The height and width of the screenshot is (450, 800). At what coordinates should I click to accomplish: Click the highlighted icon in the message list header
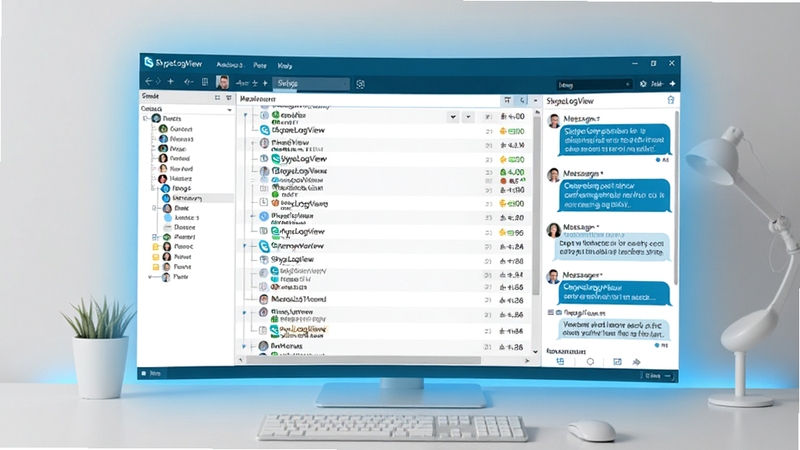point(521,100)
